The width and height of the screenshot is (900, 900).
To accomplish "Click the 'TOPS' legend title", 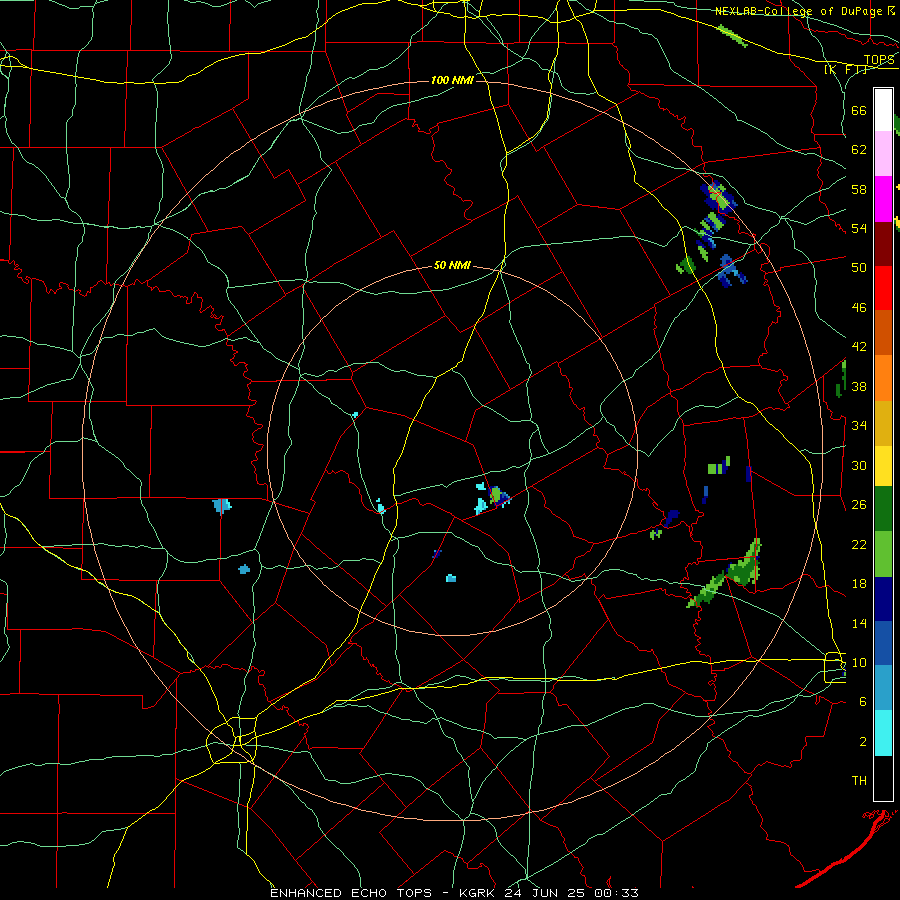I will point(879,60).
